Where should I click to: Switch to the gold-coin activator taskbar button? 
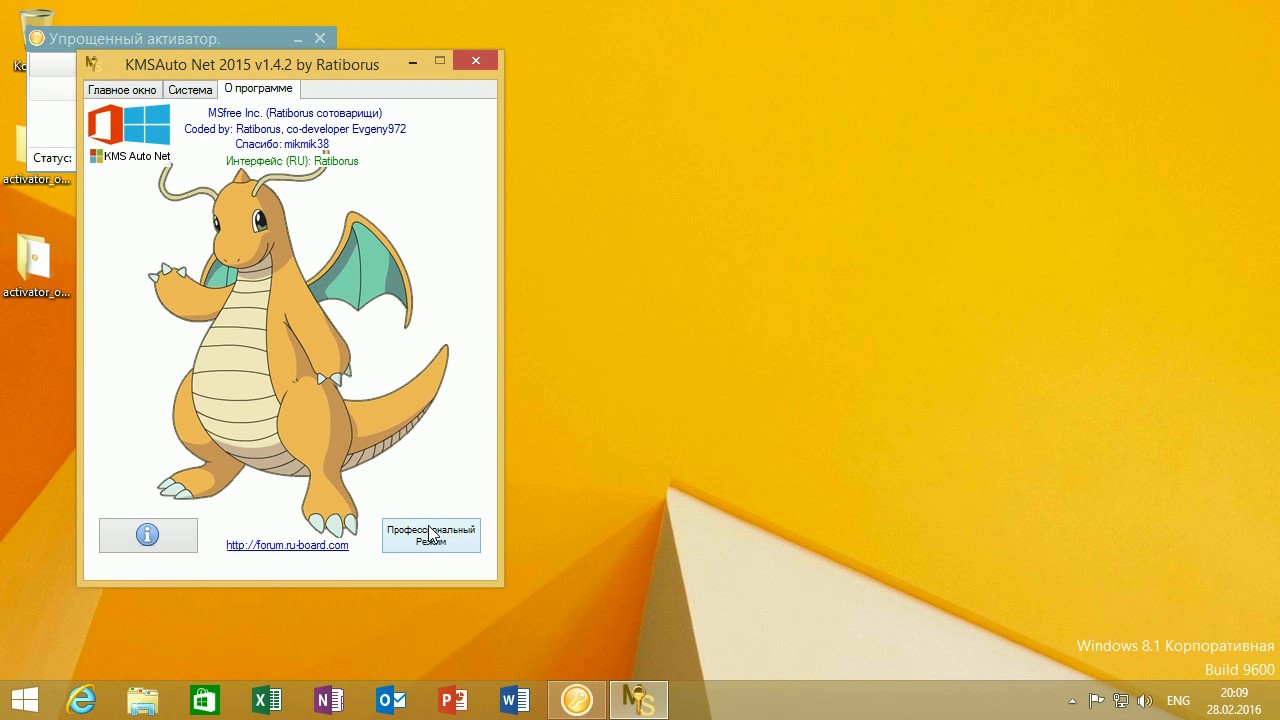[x=577, y=700]
